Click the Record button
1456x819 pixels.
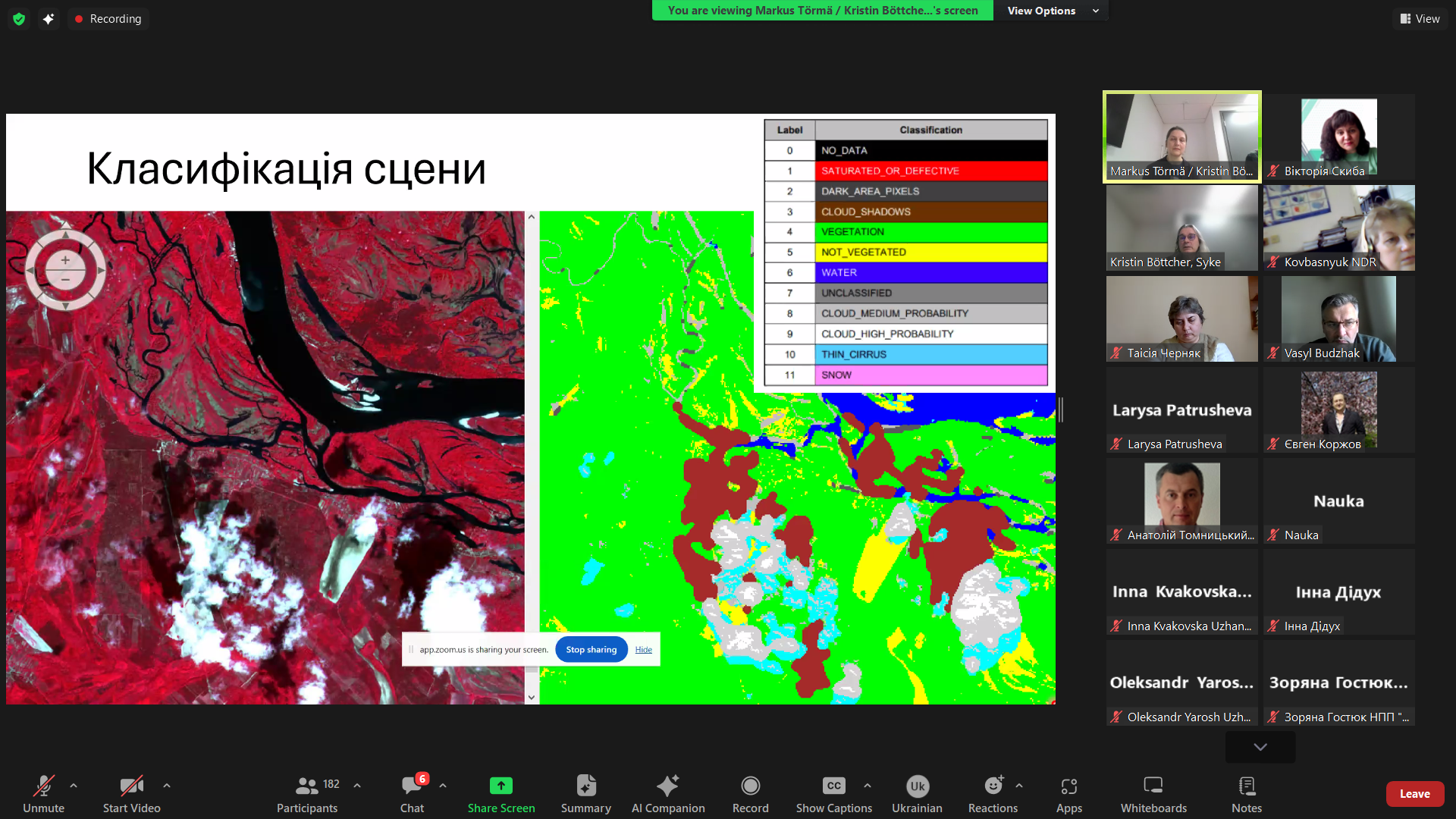(x=750, y=794)
